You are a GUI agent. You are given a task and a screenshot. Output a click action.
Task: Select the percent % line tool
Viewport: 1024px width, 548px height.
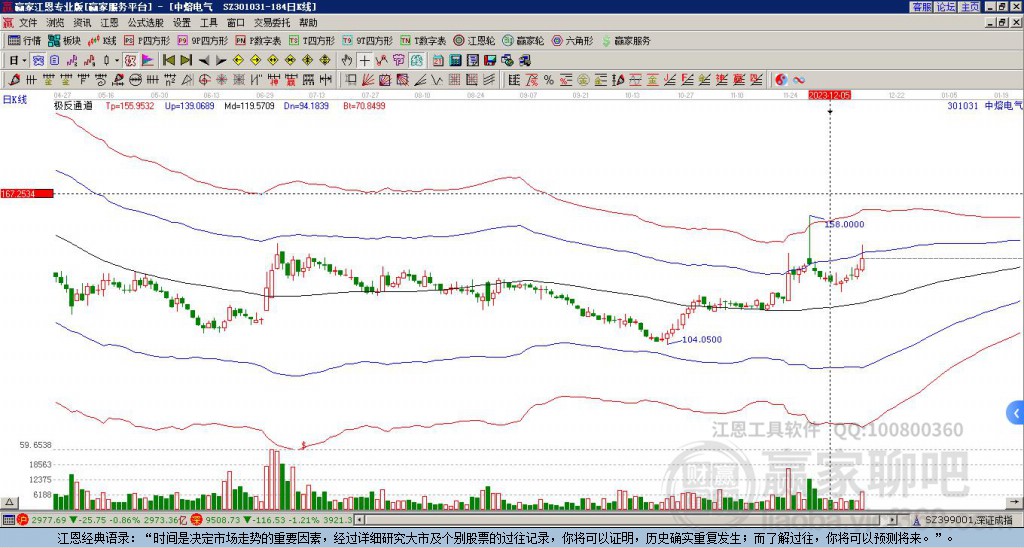(x=549, y=80)
